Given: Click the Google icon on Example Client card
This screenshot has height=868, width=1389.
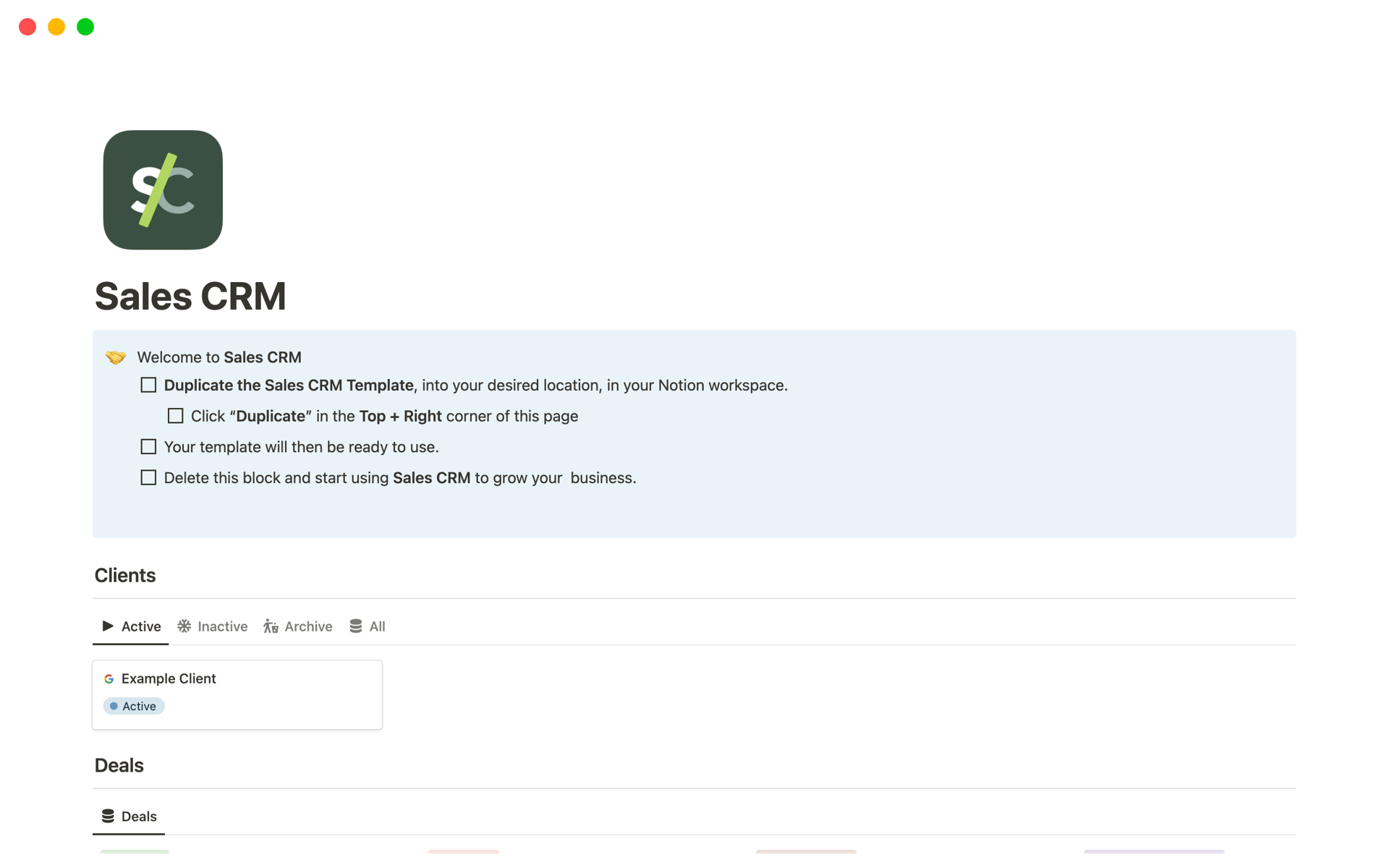Looking at the screenshot, I should coord(109,679).
